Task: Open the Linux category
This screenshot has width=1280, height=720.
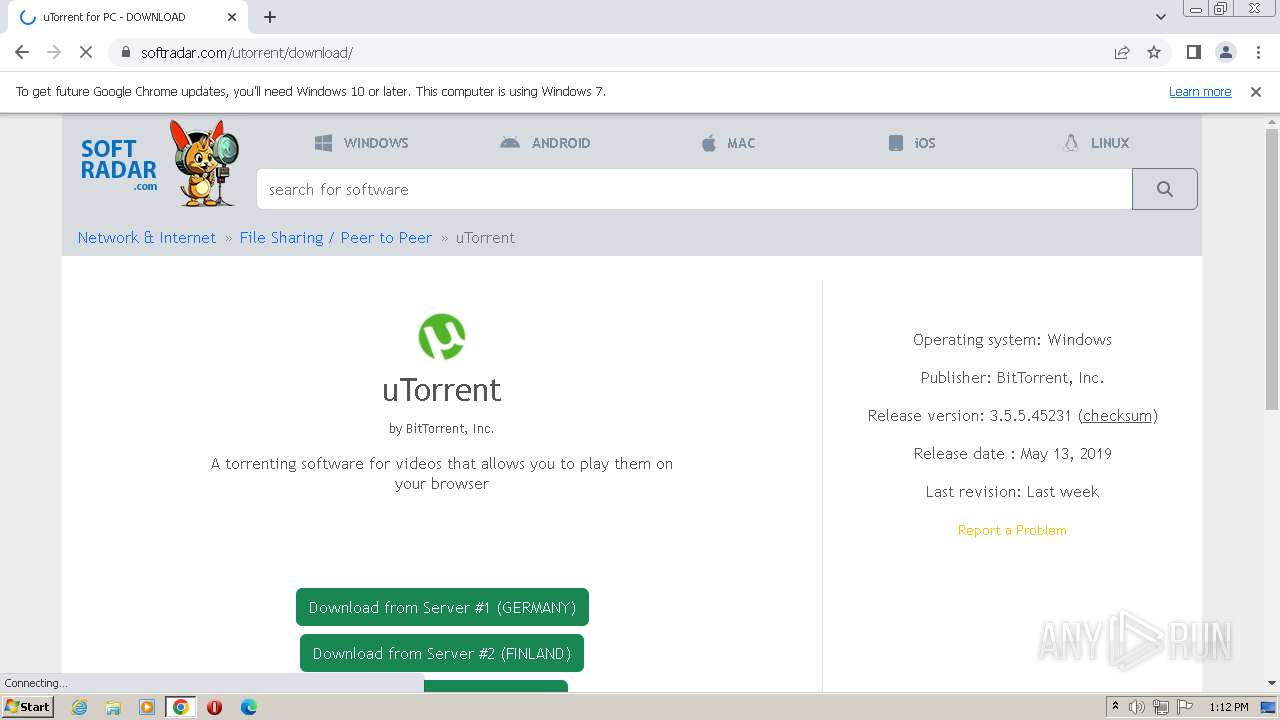Action: (x=1096, y=143)
